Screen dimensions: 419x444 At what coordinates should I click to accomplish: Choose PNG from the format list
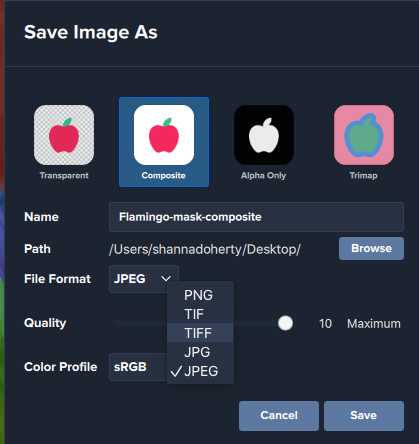pos(200,295)
